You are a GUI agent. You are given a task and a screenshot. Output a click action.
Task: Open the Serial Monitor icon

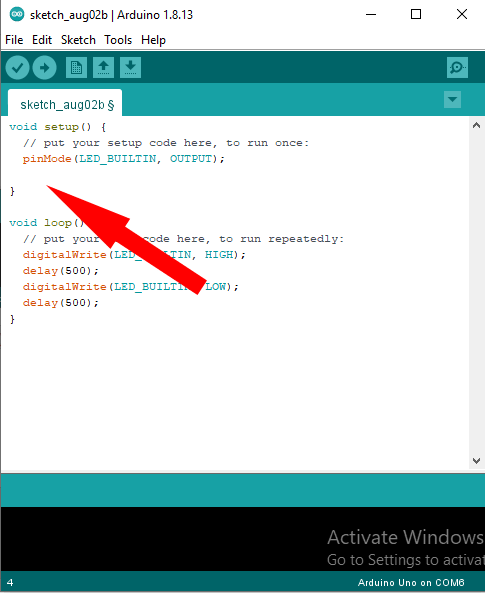[457, 68]
